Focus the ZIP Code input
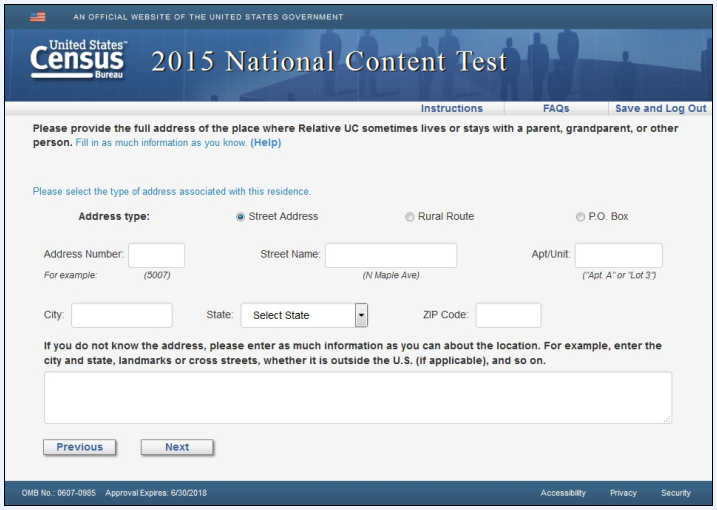Viewport: 717px width, 510px height. point(508,316)
